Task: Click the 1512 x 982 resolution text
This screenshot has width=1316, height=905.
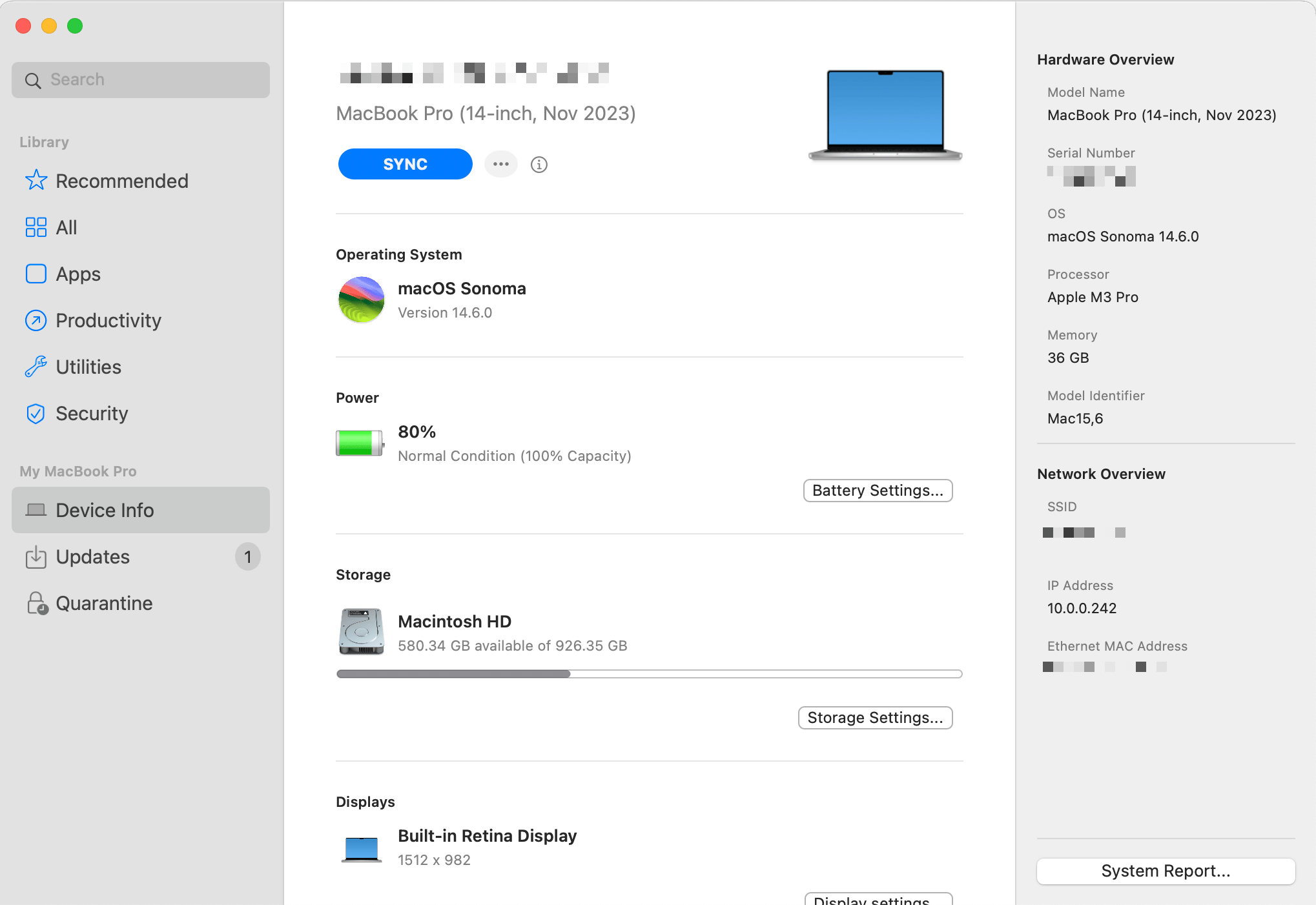Action: click(434, 860)
